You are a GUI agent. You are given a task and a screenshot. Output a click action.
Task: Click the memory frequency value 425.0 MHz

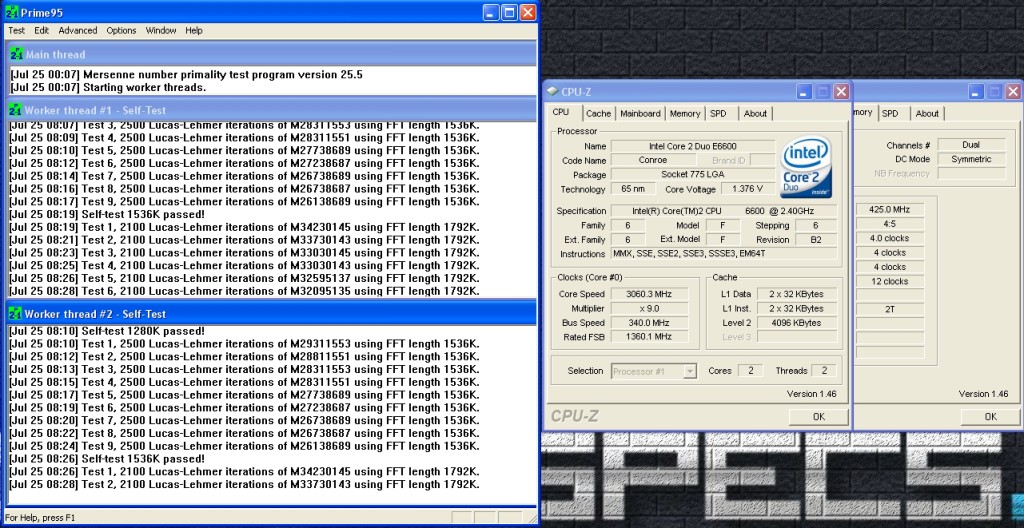(x=889, y=210)
